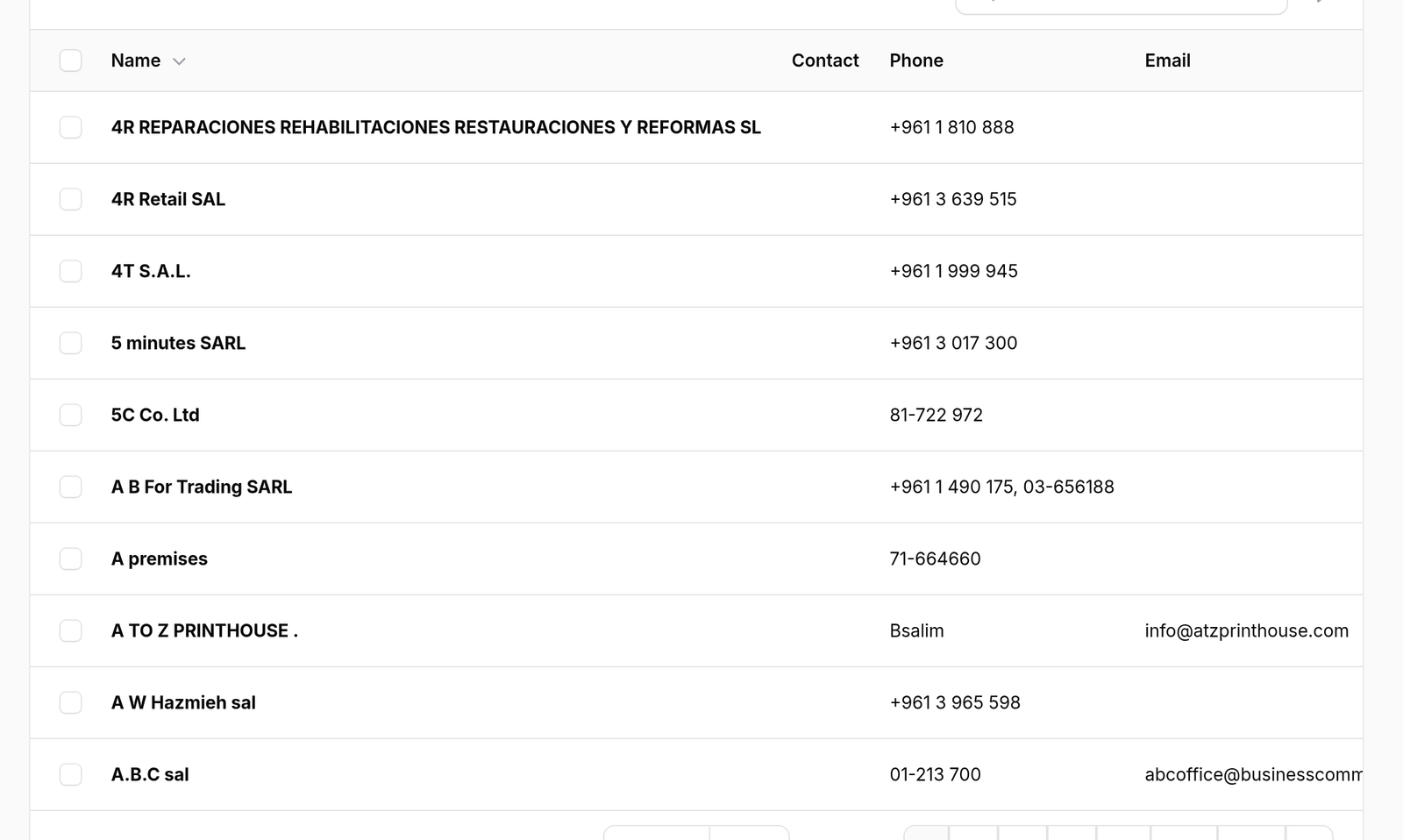Image resolution: width=1403 pixels, height=840 pixels.
Task: Select A B For Trading SARL checkbox
Action: click(x=70, y=487)
